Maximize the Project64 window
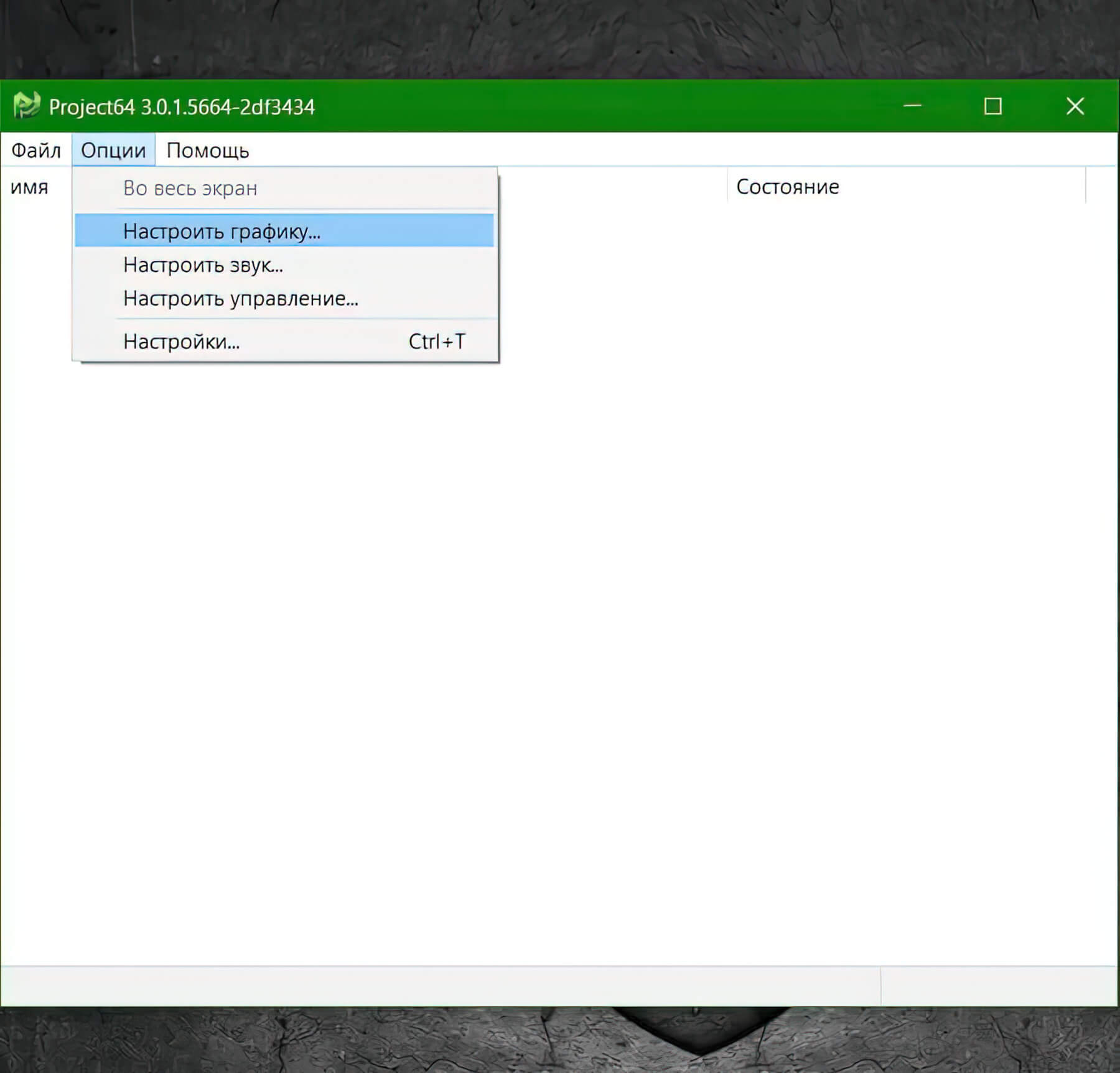 coord(993,106)
